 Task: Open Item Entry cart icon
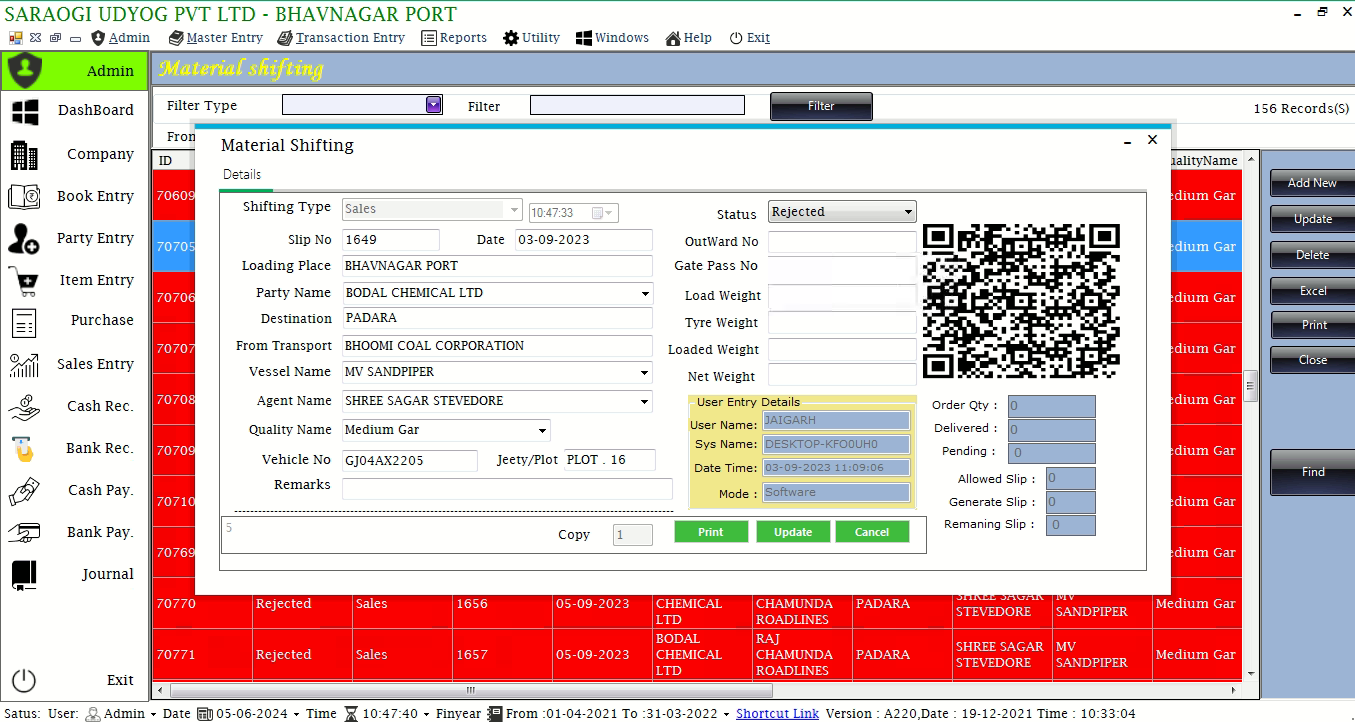[x=24, y=281]
